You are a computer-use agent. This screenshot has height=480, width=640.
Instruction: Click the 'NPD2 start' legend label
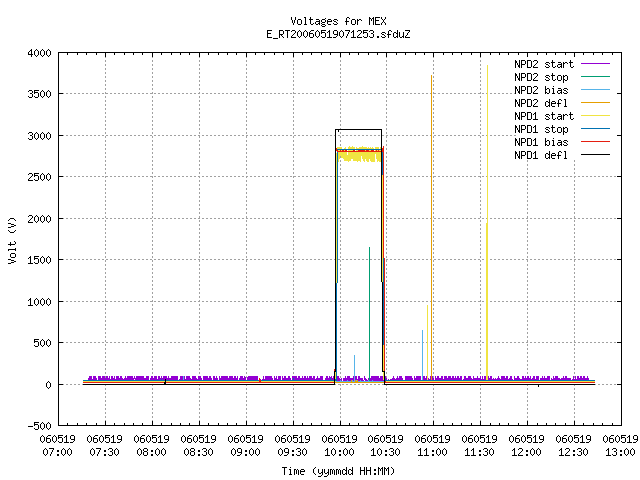tap(544, 64)
